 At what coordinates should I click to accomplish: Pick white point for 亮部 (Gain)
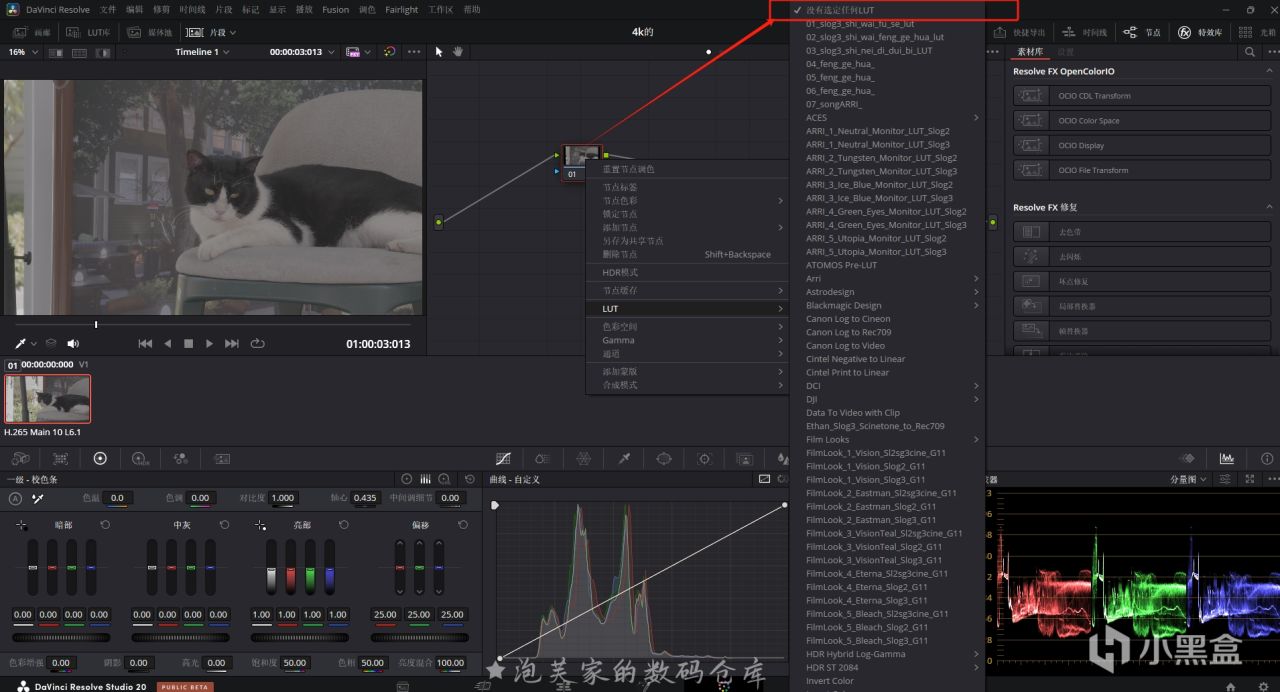260,525
